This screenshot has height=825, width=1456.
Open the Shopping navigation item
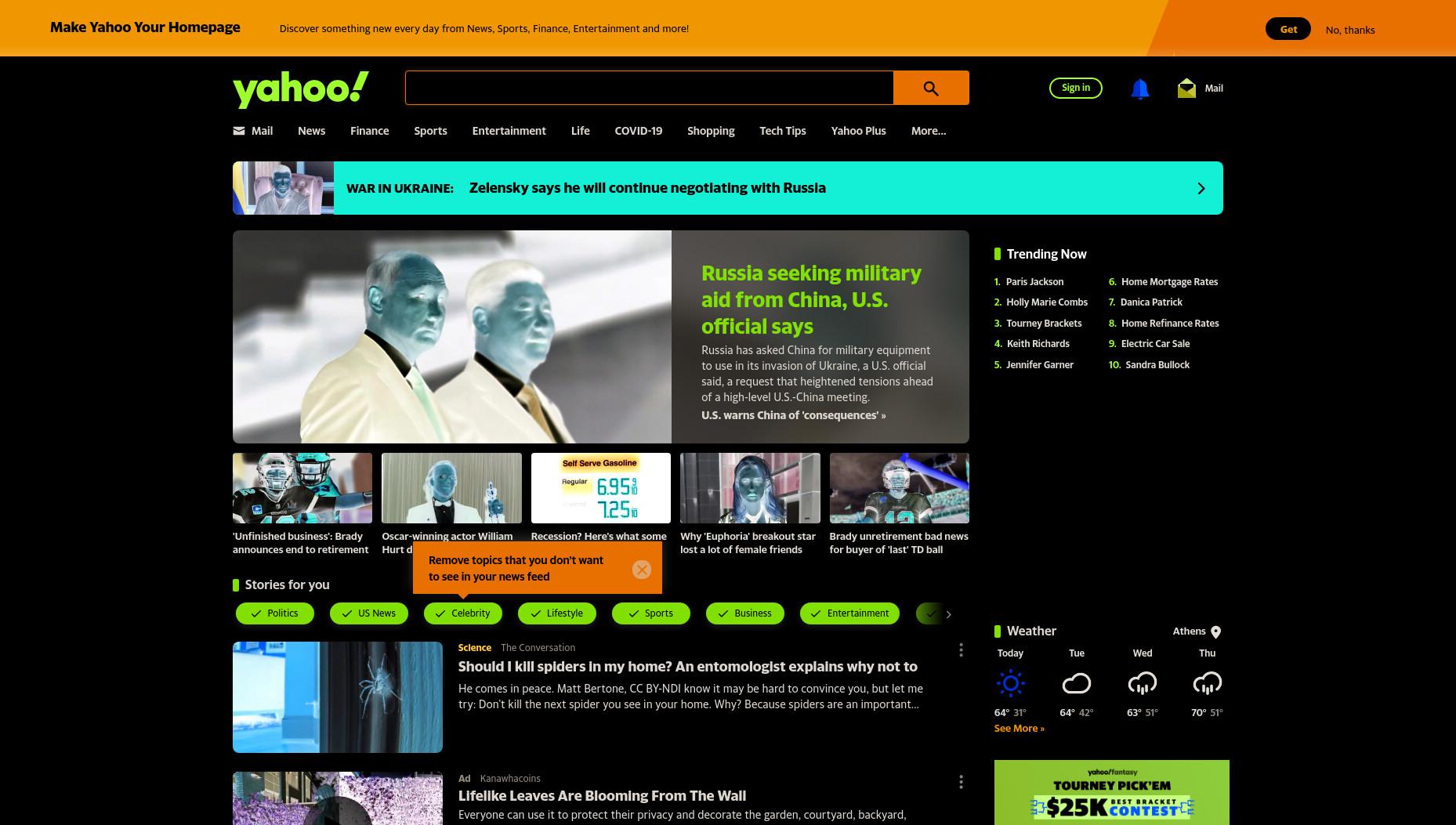click(x=711, y=131)
